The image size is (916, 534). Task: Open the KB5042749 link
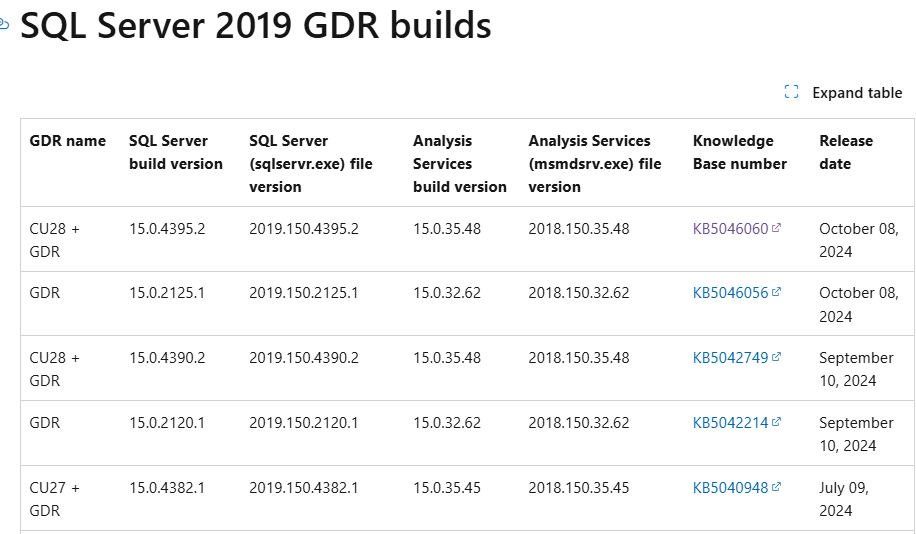click(x=730, y=358)
